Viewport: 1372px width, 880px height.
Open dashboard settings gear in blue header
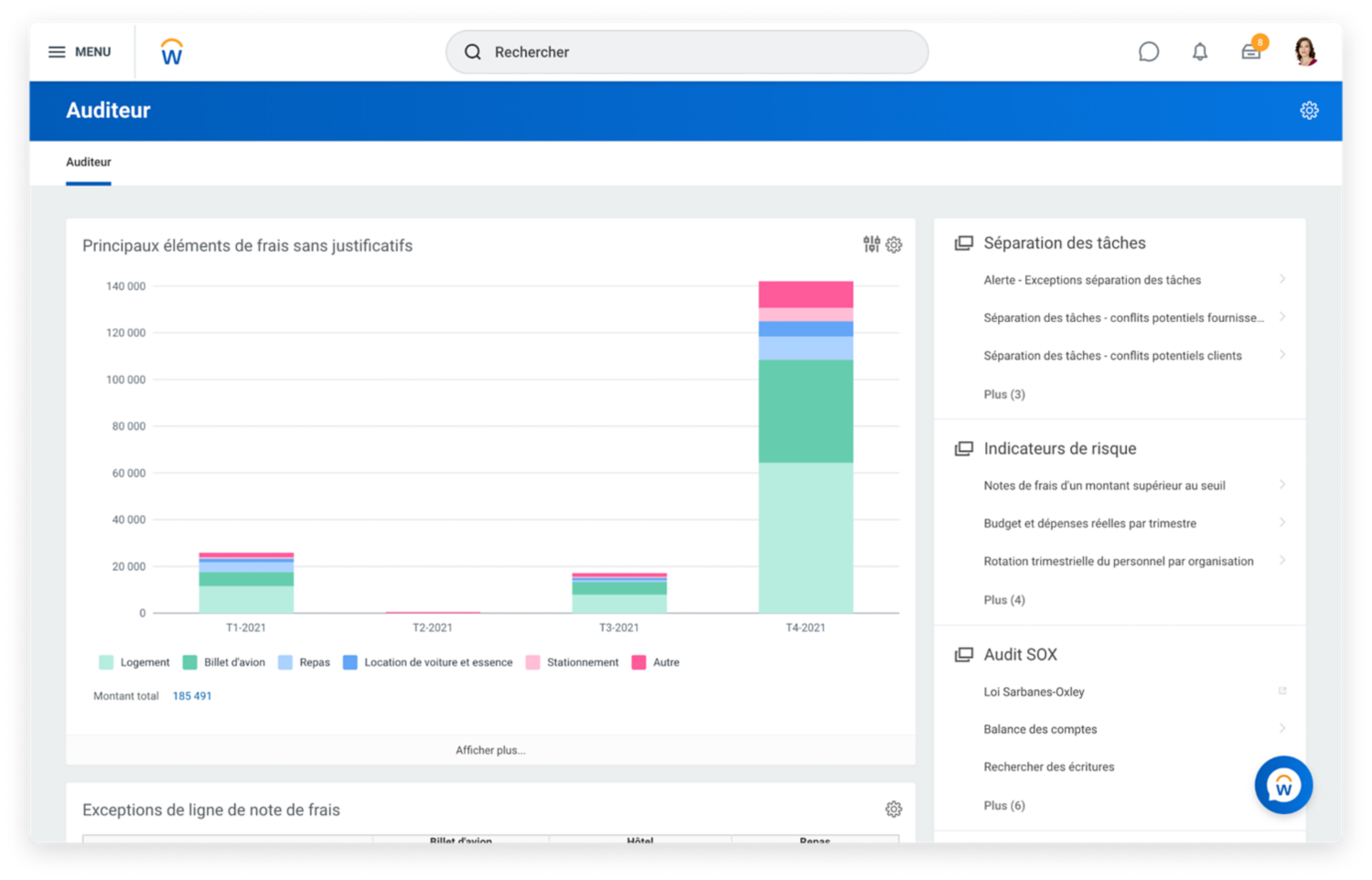(1309, 111)
